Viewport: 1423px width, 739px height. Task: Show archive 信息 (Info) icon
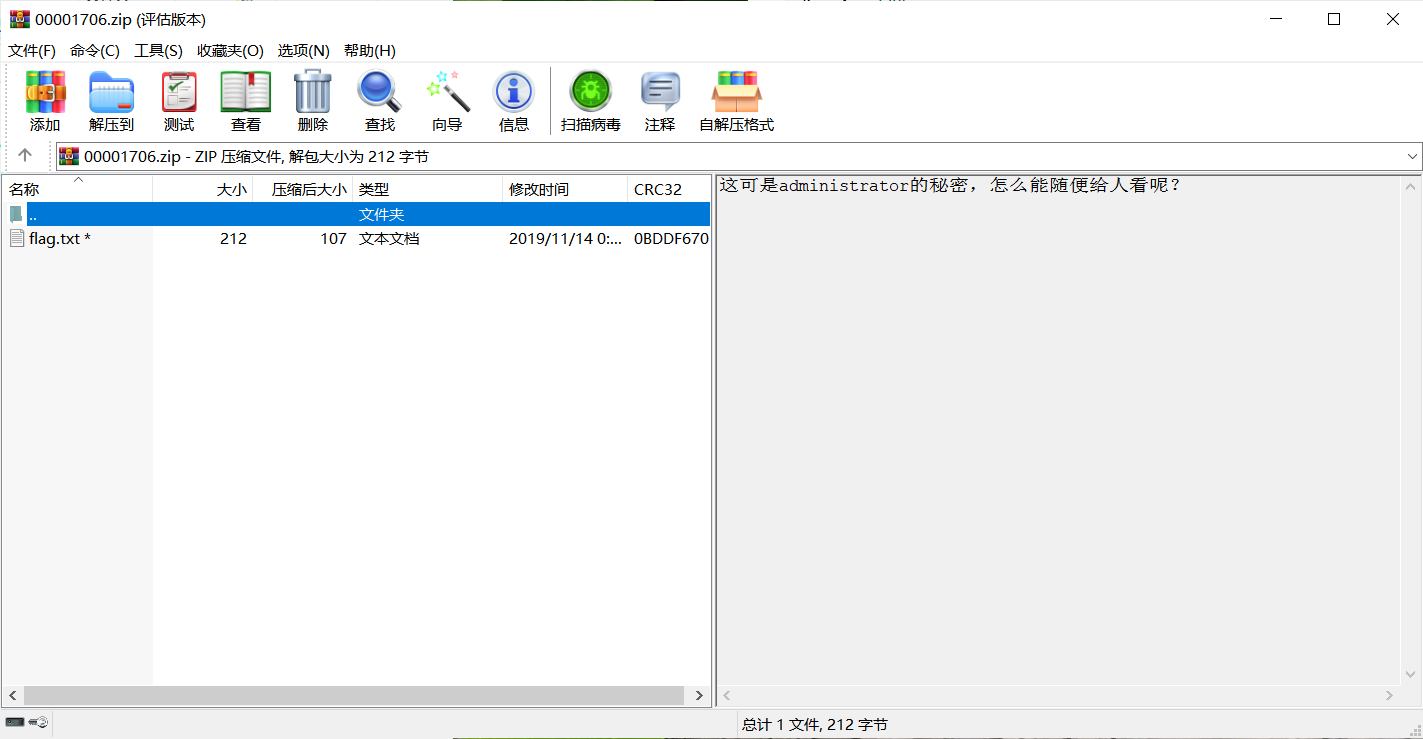[514, 101]
